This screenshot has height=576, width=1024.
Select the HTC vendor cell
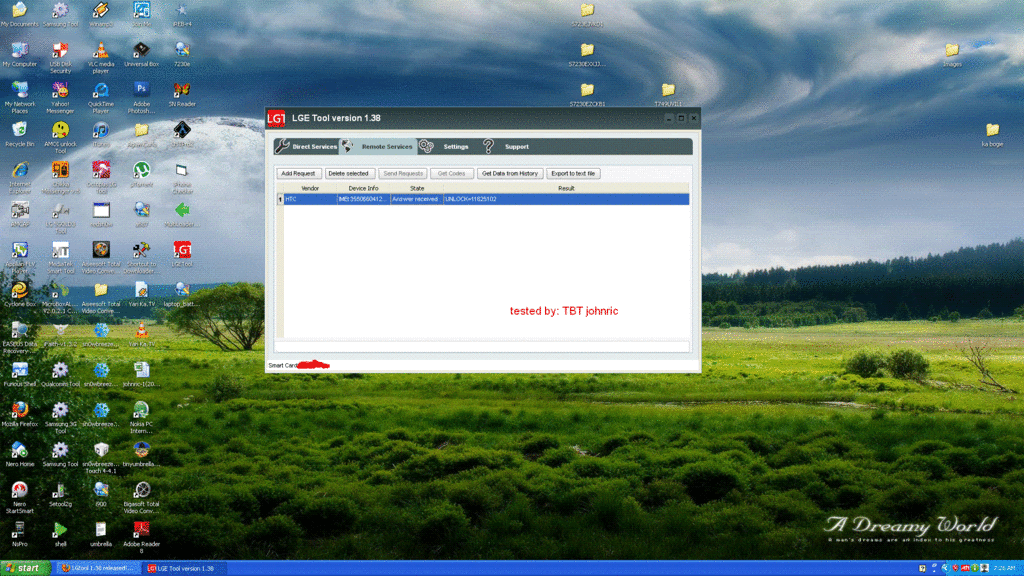click(310, 199)
